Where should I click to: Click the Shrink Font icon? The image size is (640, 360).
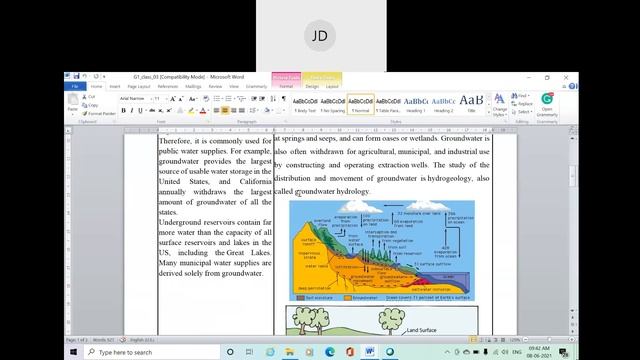[181, 99]
